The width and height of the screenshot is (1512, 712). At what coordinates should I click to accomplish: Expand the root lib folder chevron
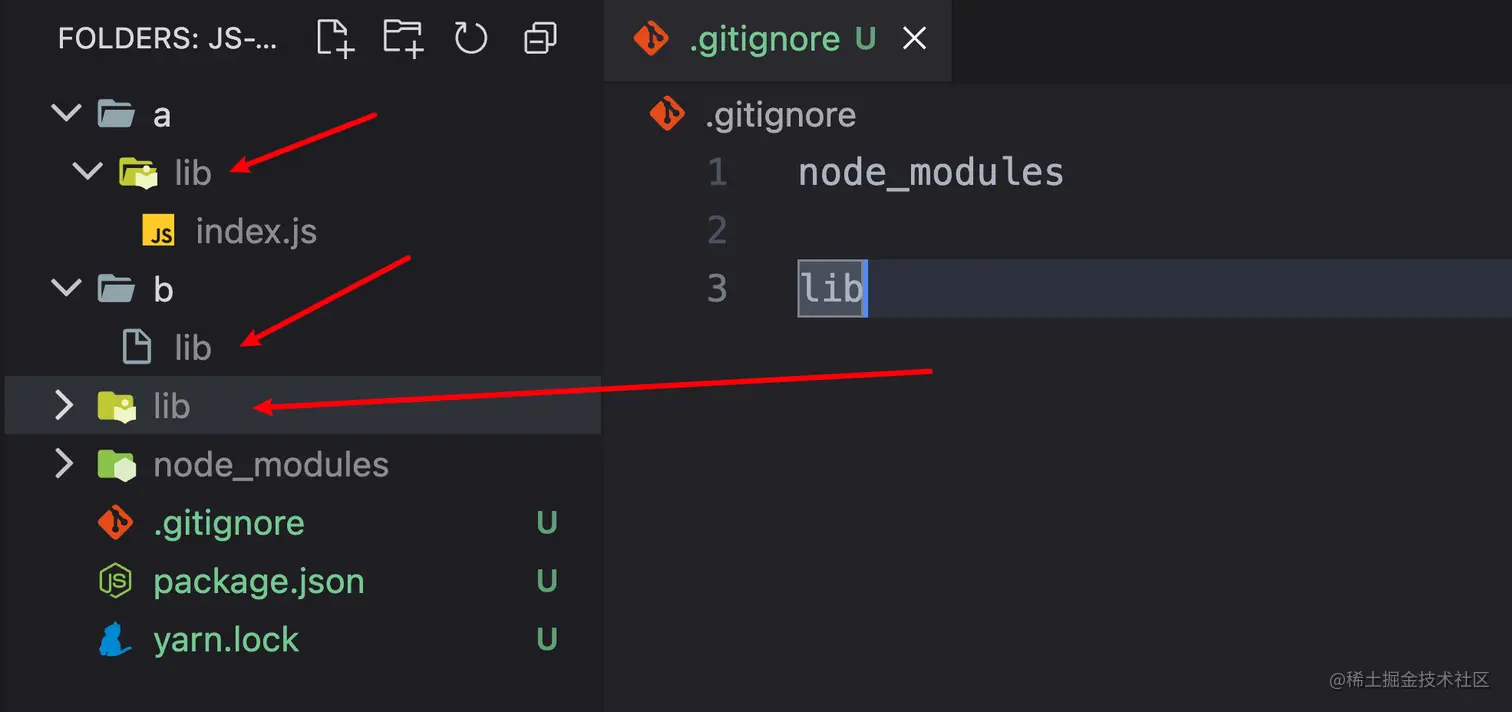pos(64,405)
